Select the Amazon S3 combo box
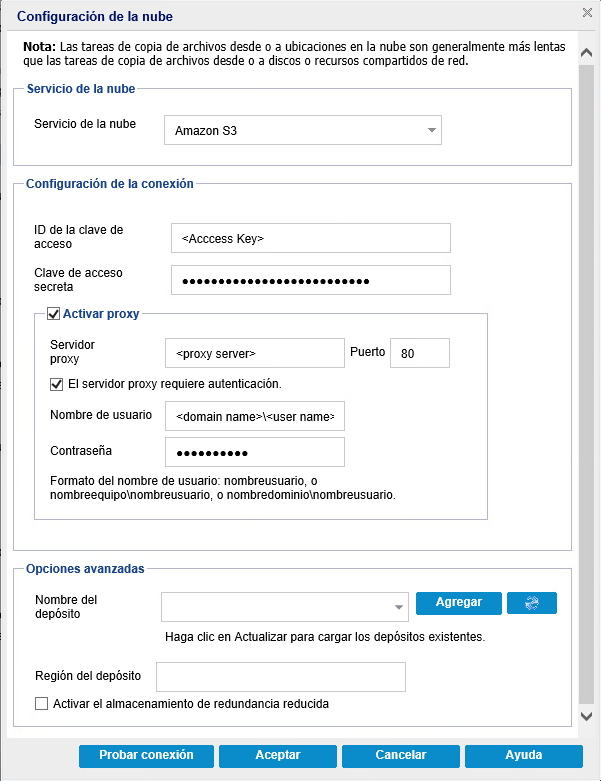Viewport: 601px width, 781px height. coord(303,130)
